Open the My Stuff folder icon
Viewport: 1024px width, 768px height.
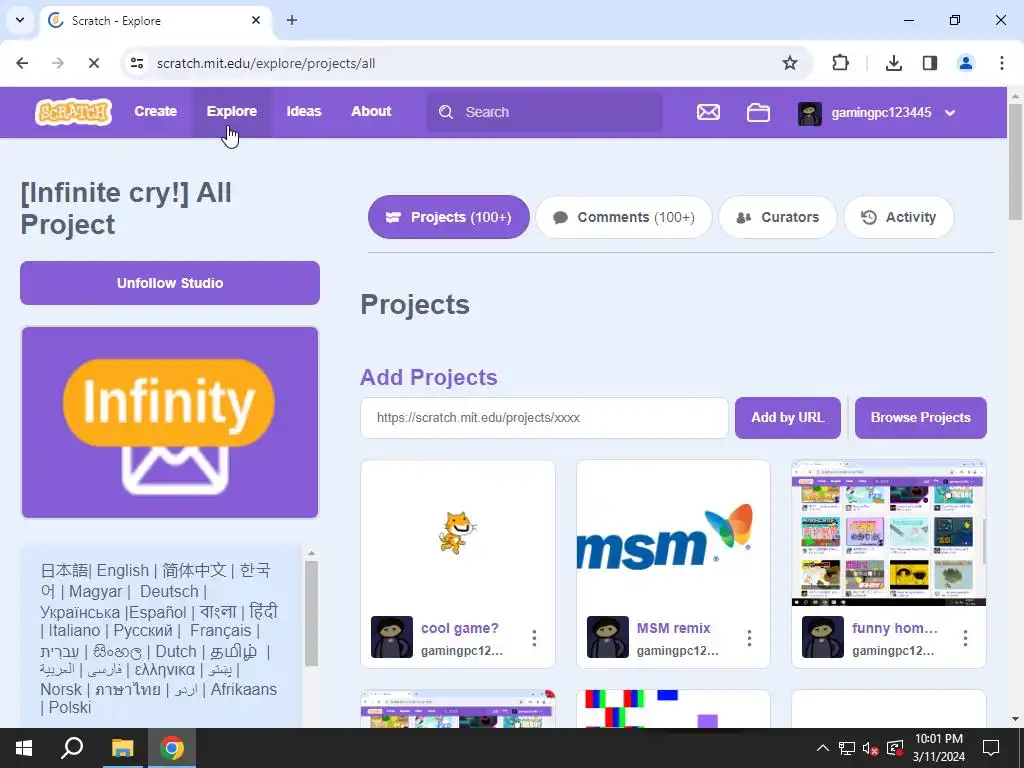click(x=758, y=112)
